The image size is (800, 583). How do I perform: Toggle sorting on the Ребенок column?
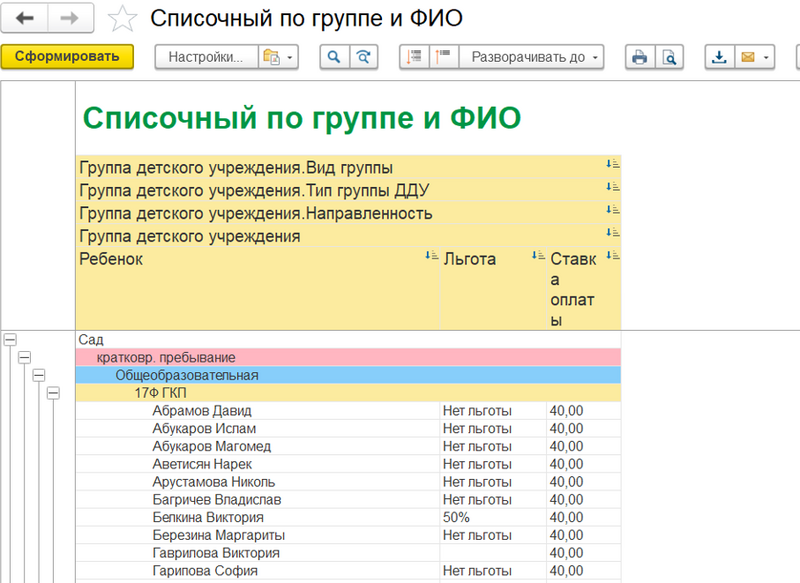(x=430, y=258)
